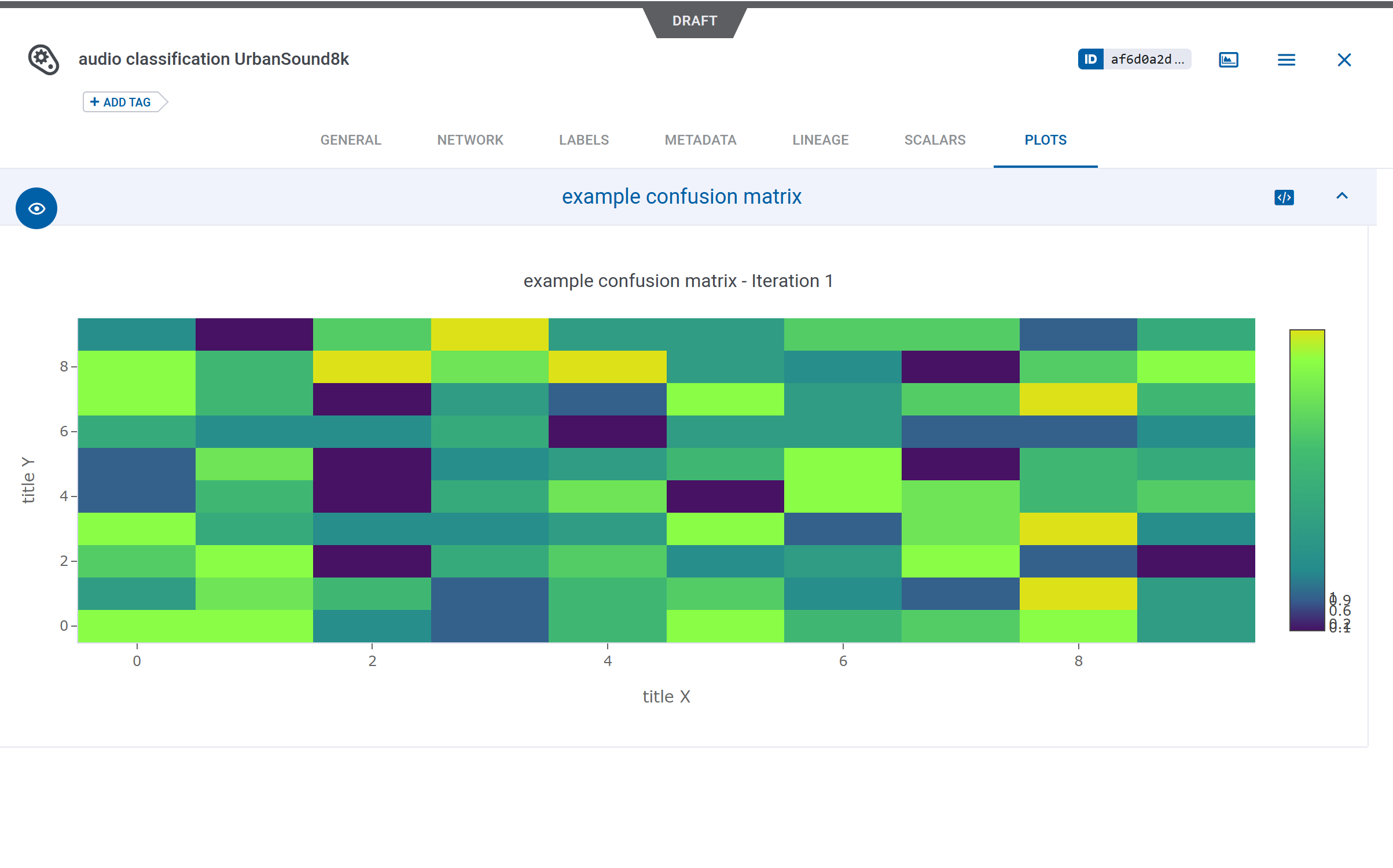Click the heatmap colorbar scale
The width and height of the screenshot is (1393, 868).
1307,480
